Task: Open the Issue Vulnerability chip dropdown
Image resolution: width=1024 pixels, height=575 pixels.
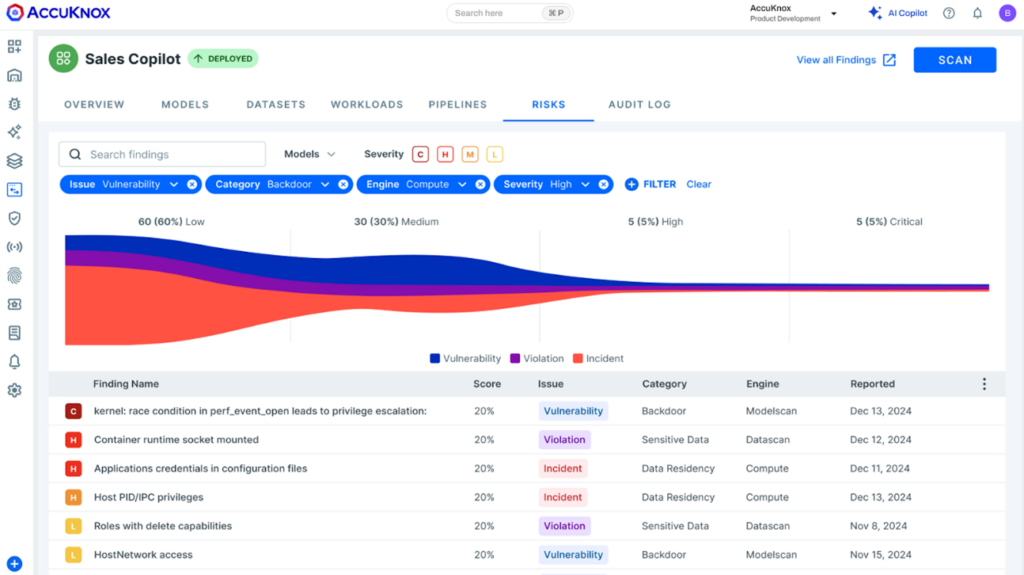Action: point(174,184)
